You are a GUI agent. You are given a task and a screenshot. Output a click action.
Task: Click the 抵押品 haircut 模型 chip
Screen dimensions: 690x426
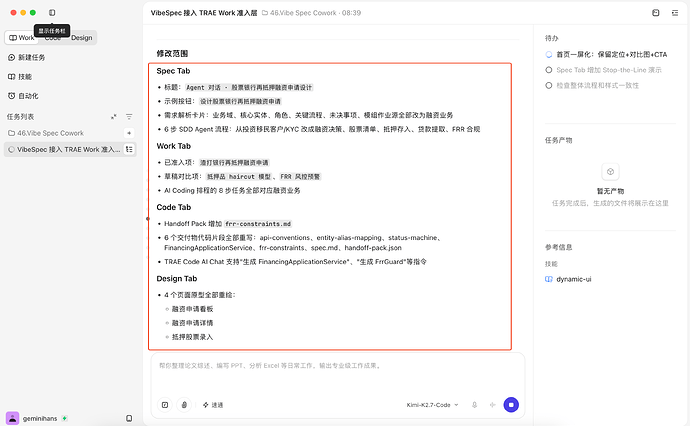(x=239, y=176)
